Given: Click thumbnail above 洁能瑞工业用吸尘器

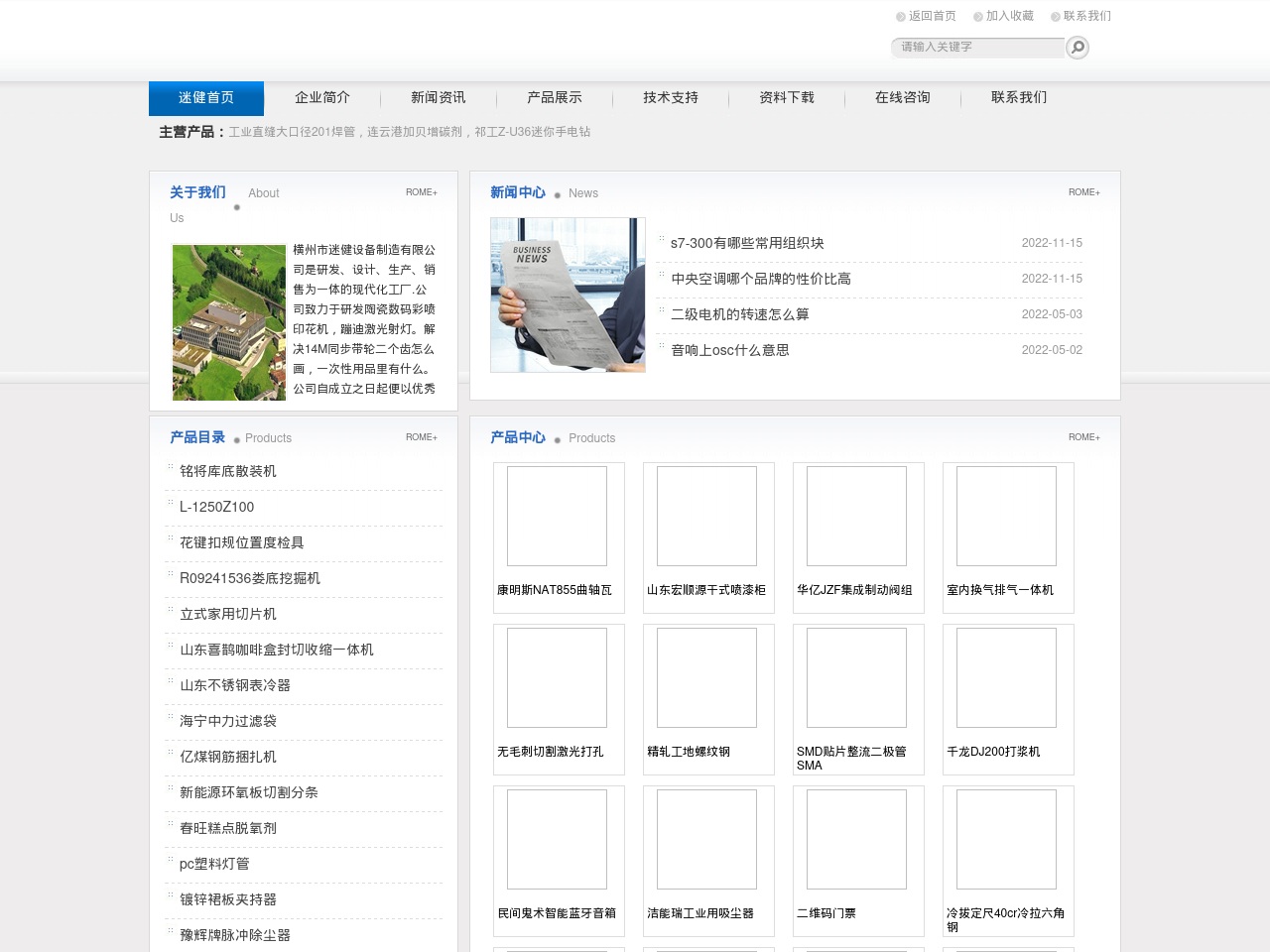Looking at the screenshot, I should point(706,840).
